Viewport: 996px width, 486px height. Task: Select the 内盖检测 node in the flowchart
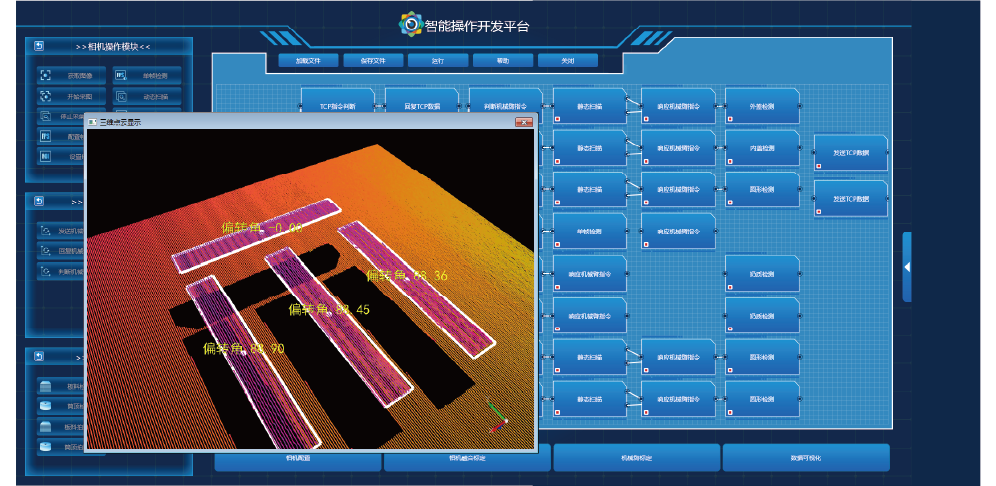tap(761, 148)
